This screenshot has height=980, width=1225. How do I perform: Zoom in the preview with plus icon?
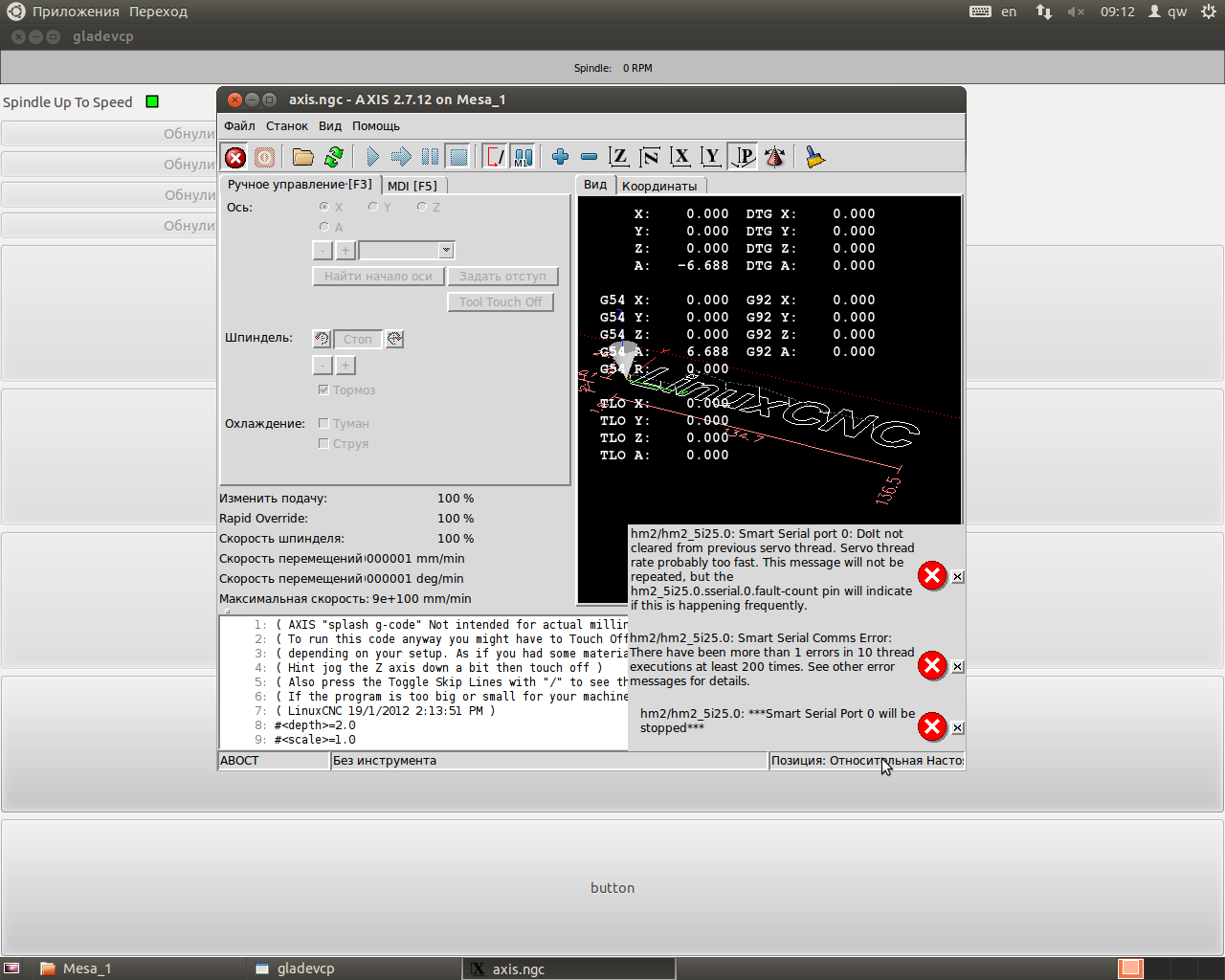[560, 157]
